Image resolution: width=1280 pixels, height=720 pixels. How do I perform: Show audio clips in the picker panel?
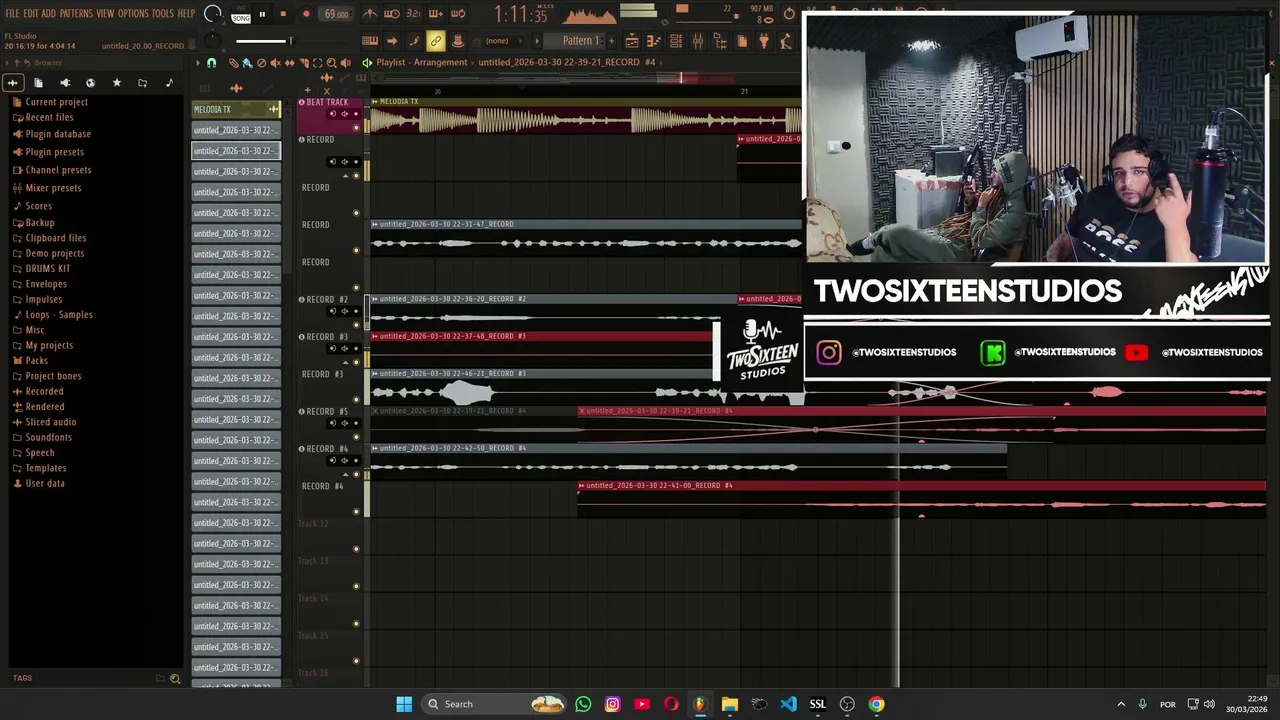(x=236, y=88)
